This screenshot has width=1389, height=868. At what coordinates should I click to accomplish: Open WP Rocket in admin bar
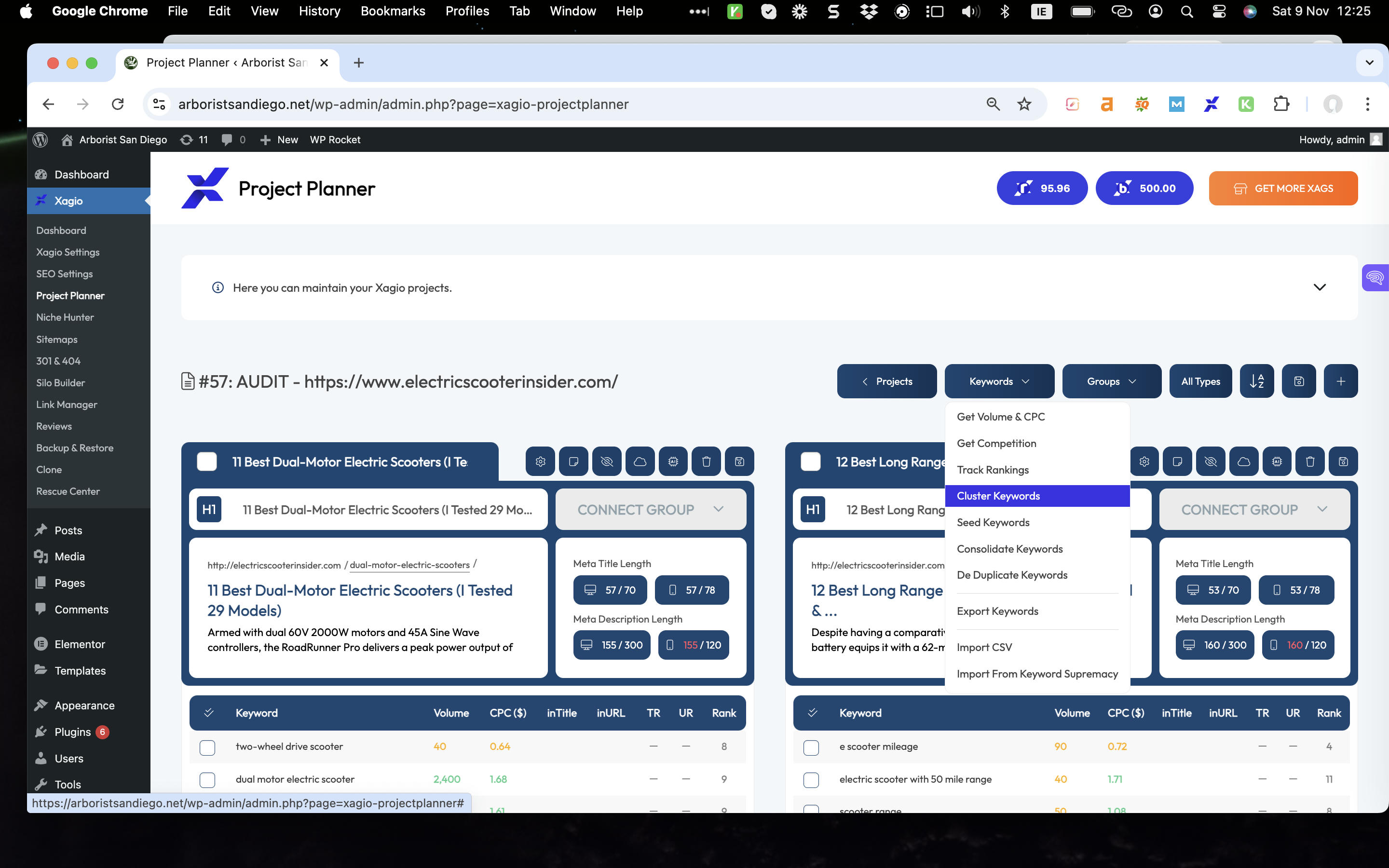pos(335,139)
